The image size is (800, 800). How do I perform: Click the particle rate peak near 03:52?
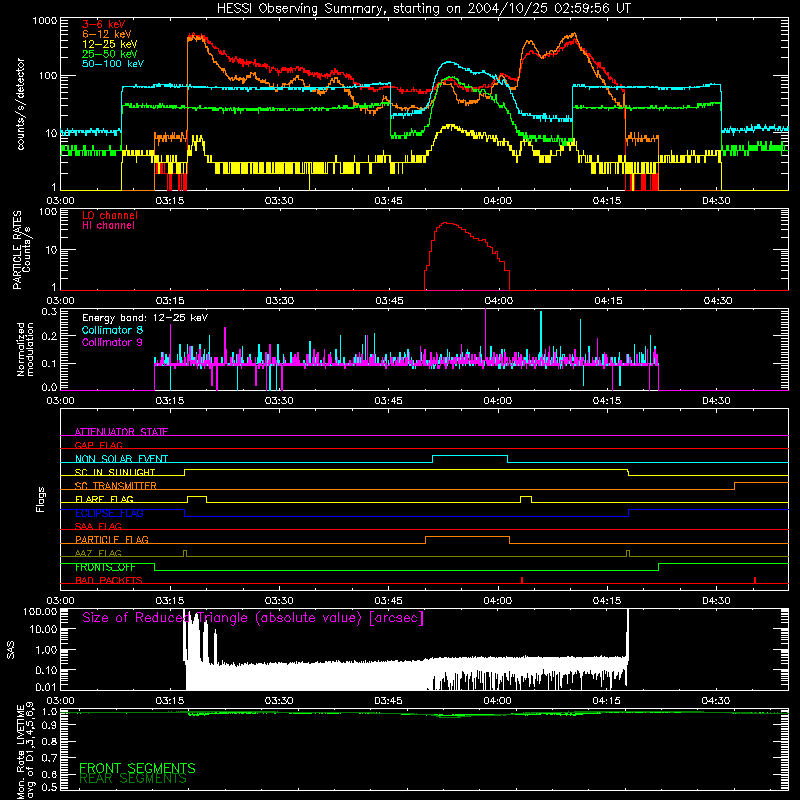pos(447,223)
